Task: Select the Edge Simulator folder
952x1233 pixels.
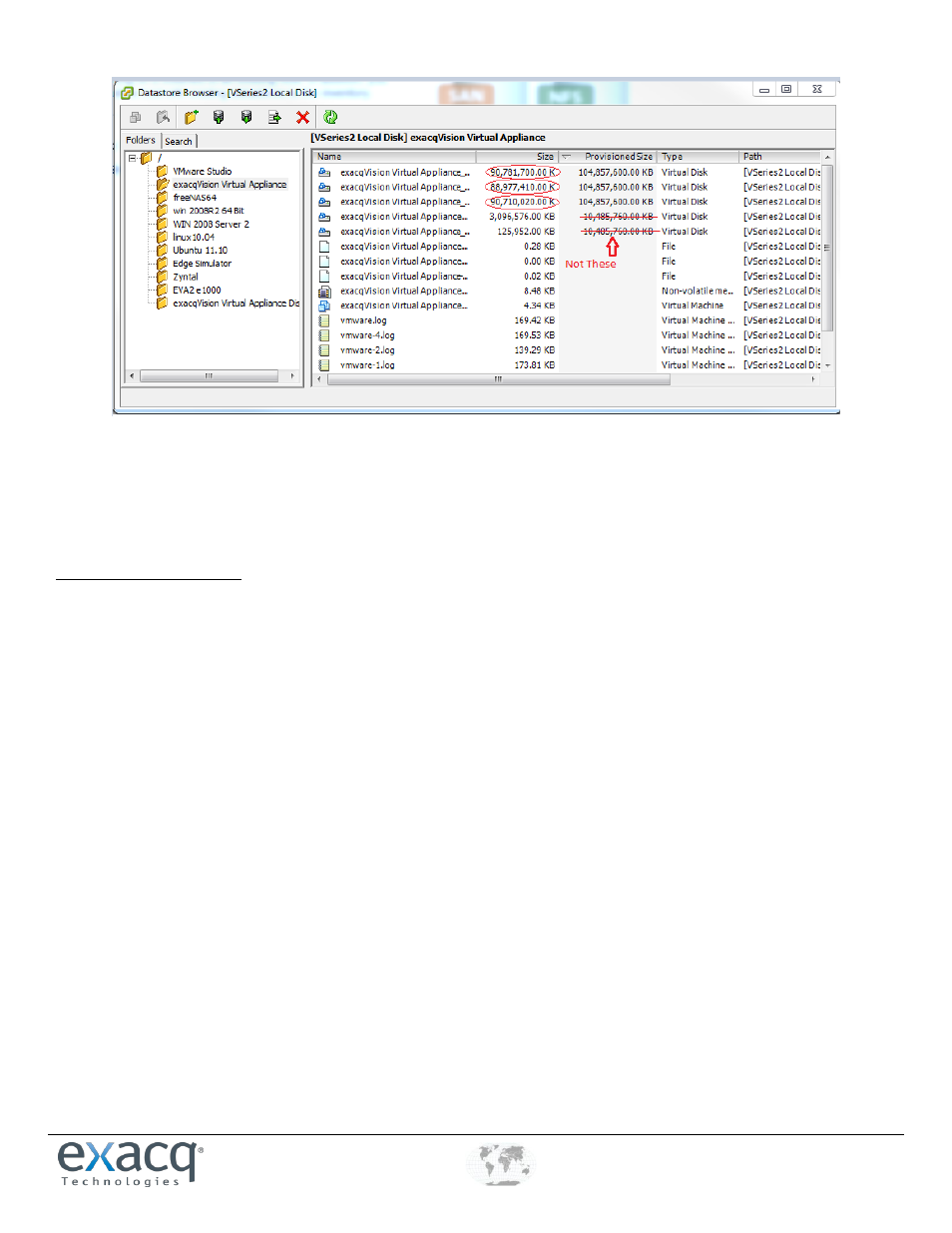Action: point(203,264)
